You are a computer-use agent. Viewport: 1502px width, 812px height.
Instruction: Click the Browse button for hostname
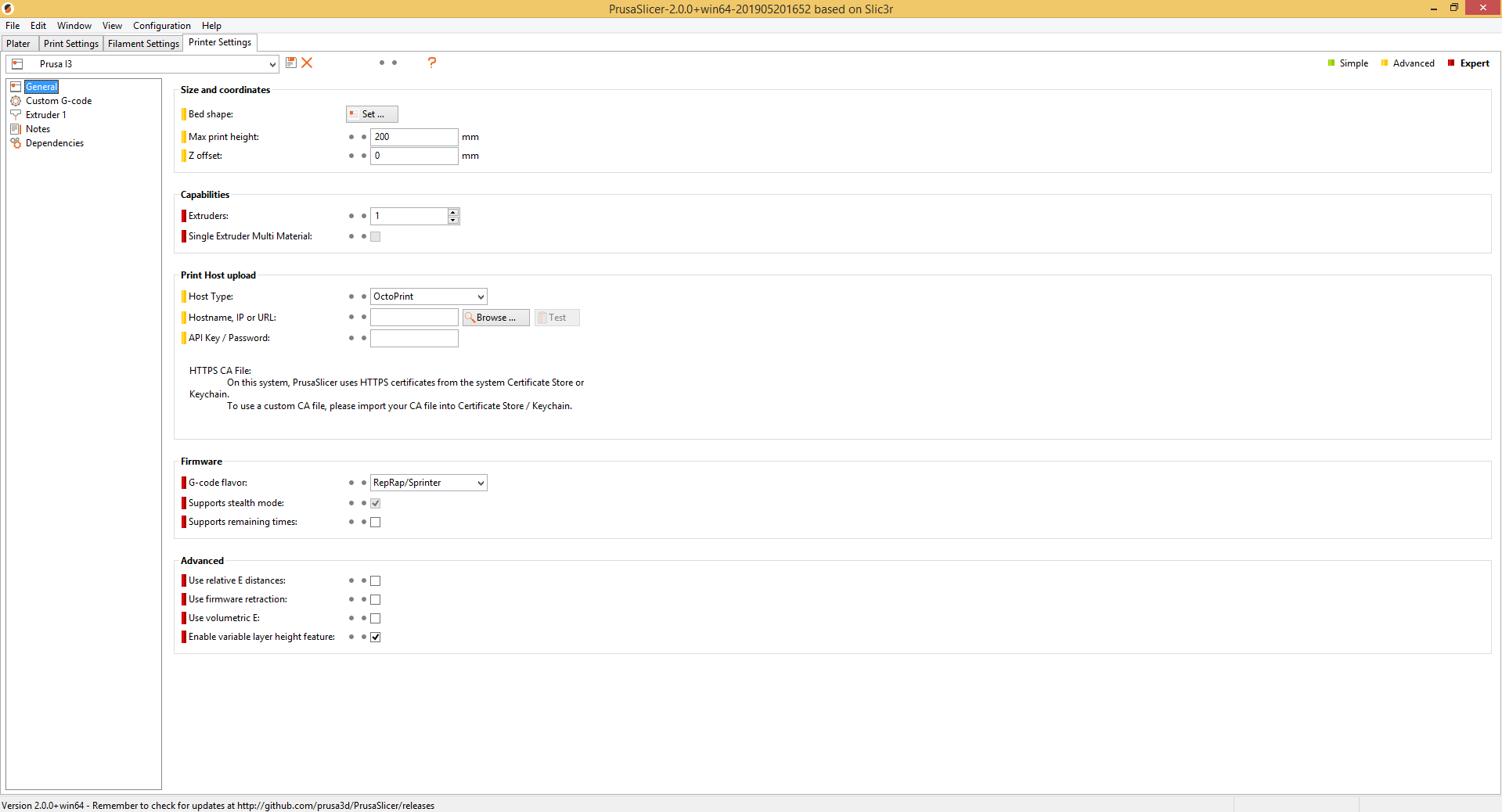tap(496, 318)
